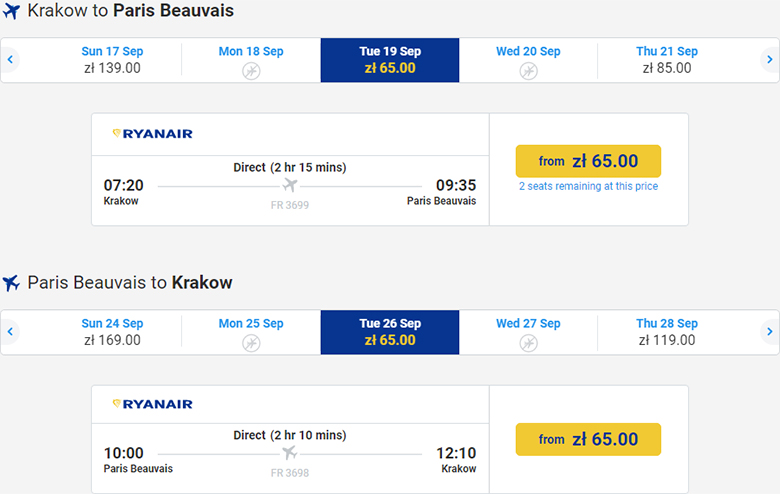
Task: Click the no-flight icon under Mon 18 Sep
Action: [251, 71]
